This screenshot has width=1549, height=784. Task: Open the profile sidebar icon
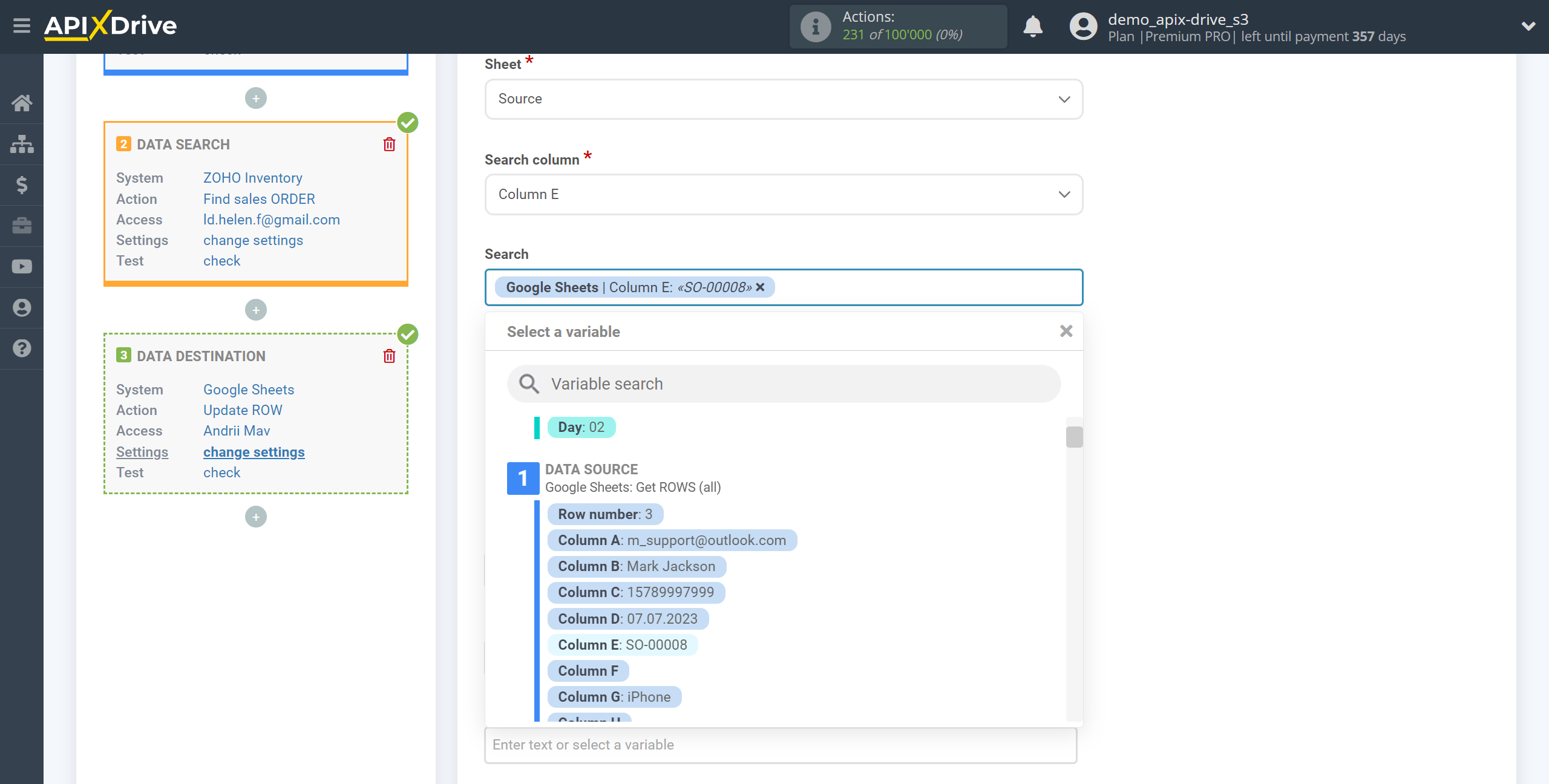[22, 307]
